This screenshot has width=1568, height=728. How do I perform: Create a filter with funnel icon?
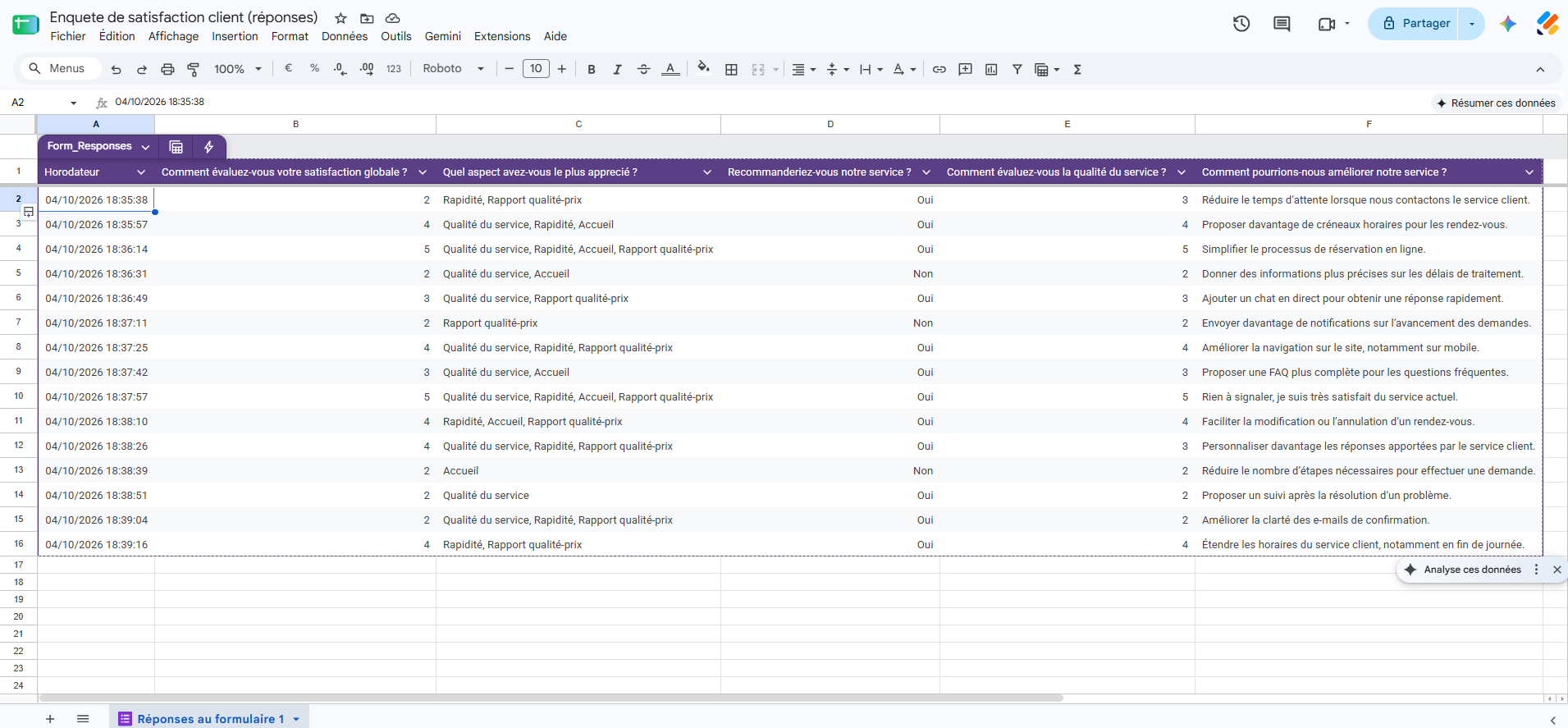(x=1017, y=70)
